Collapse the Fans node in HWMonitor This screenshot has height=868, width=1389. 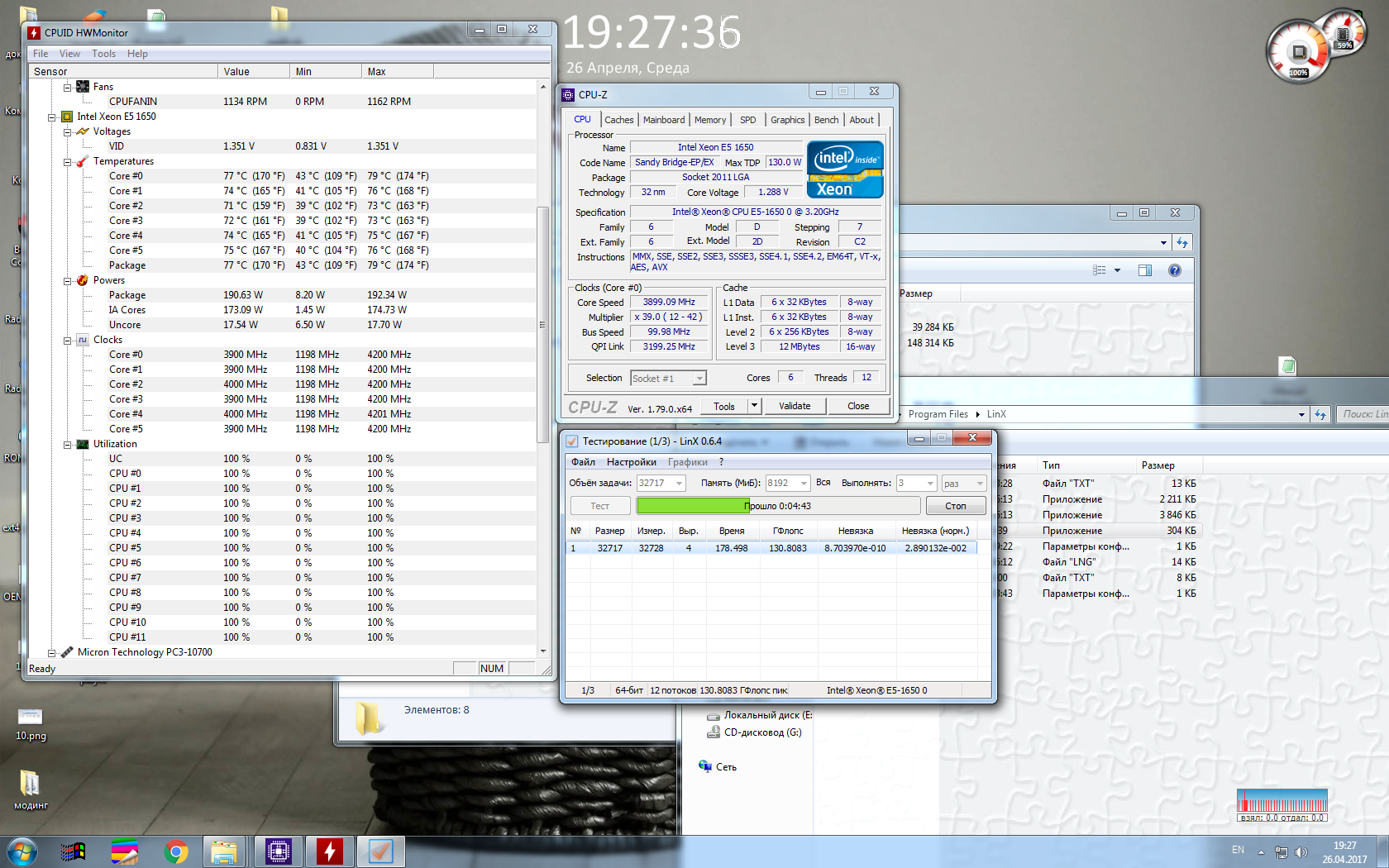[68, 87]
